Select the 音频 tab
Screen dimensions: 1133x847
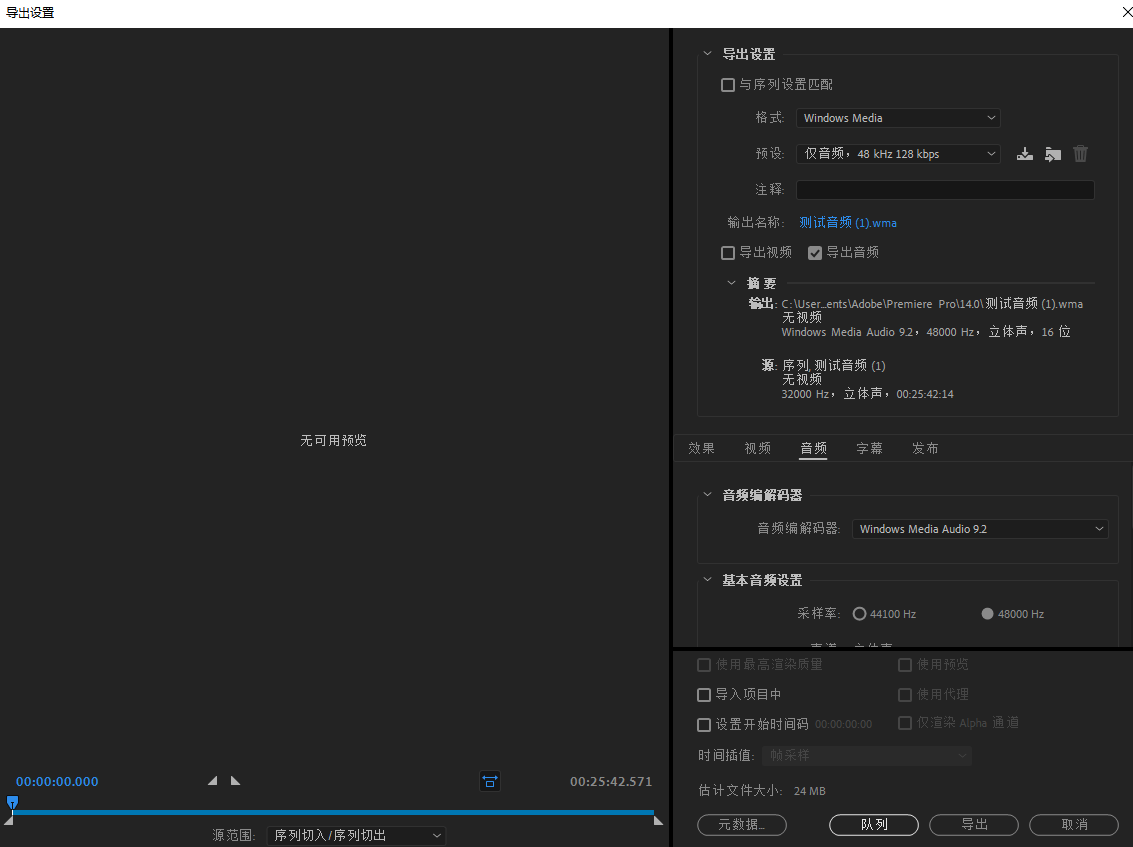pos(814,448)
